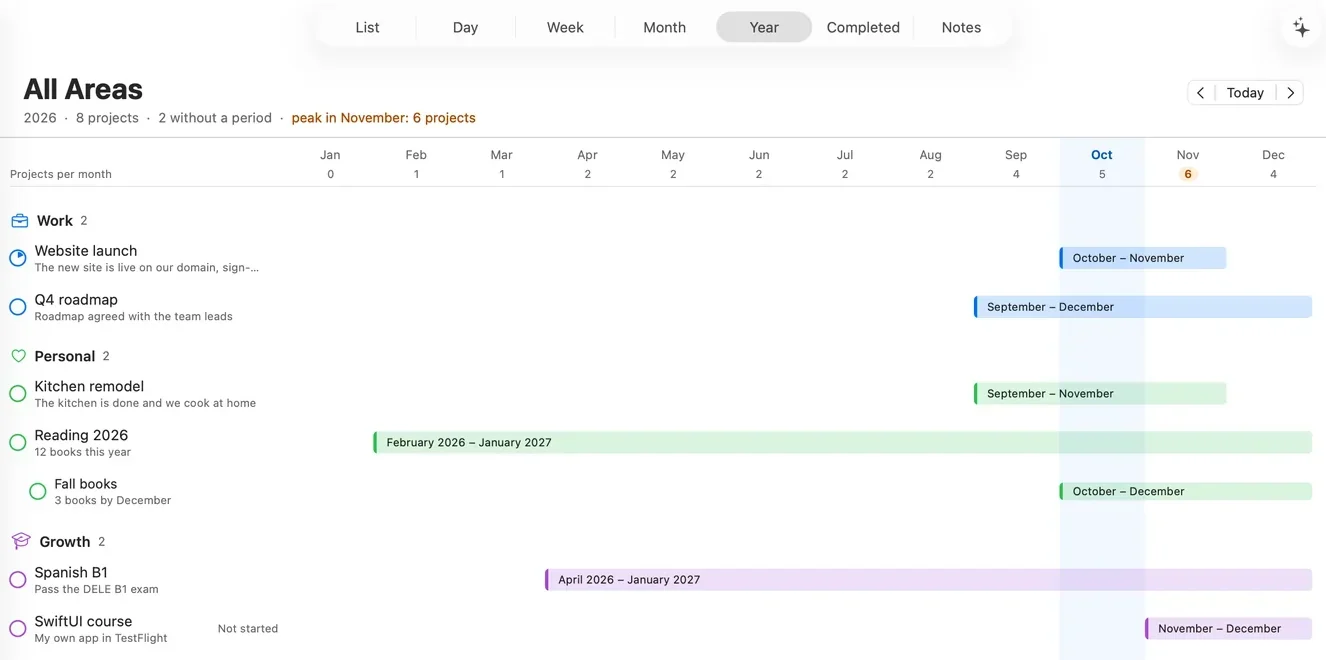Select the Q4 roadmap September – December bar

point(1143,307)
